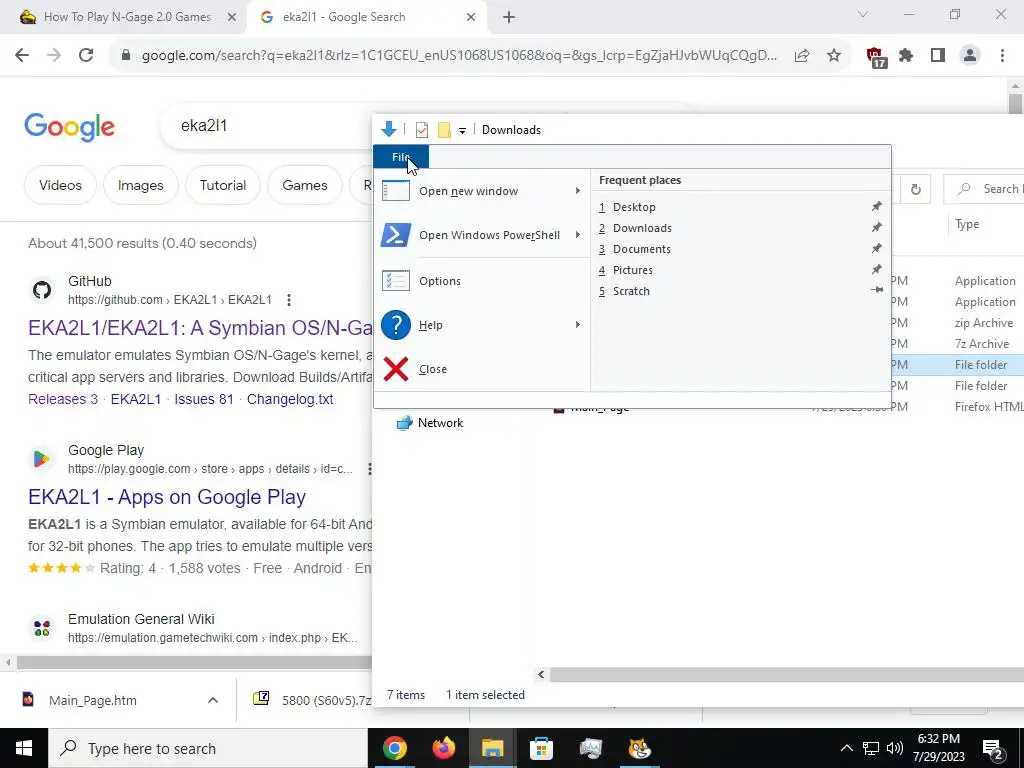Click the Share this page icon
The image size is (1024, 768).
click(x=802, y=56)
